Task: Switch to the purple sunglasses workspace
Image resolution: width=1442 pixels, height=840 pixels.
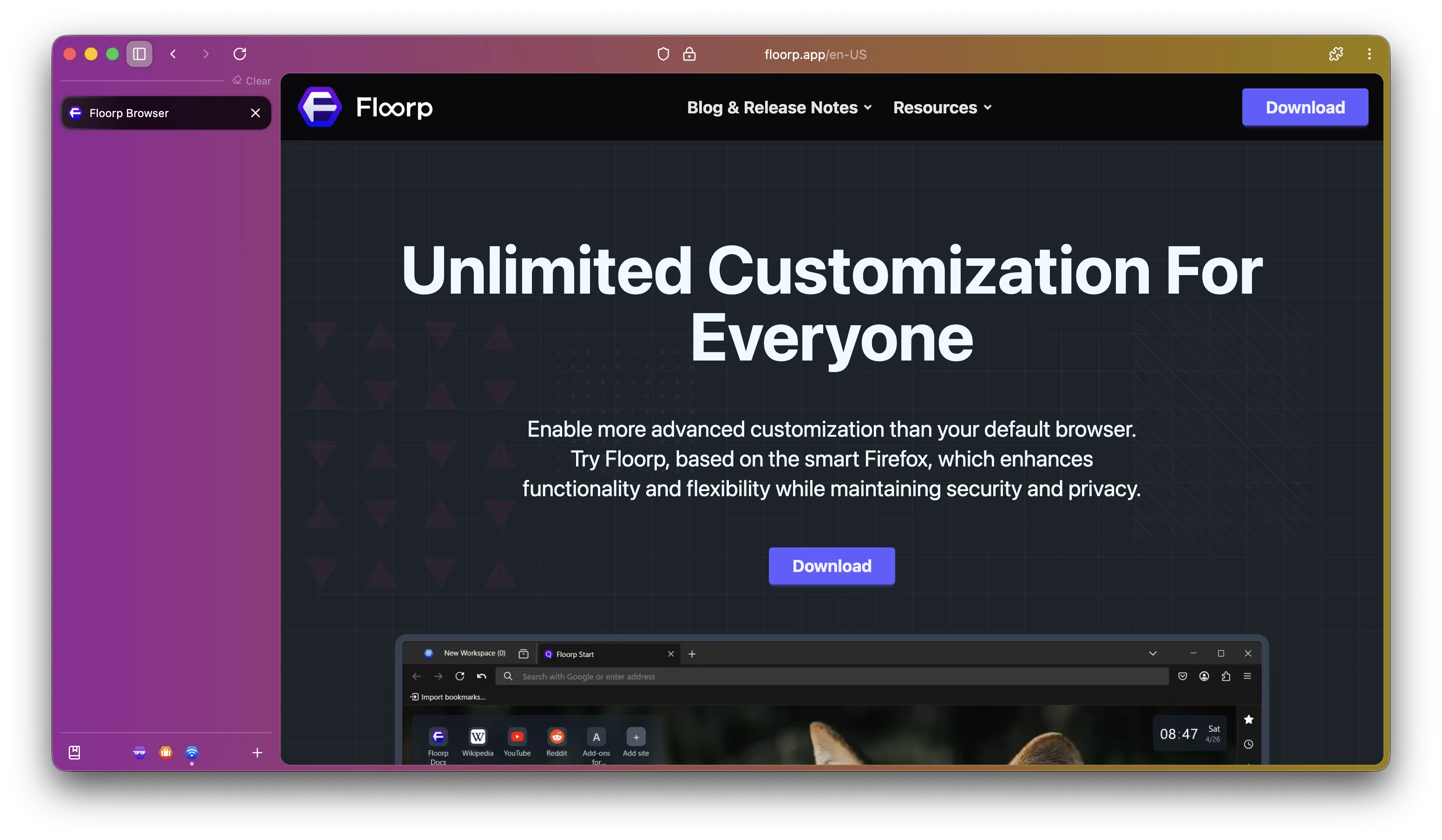Action: pyautogui.click(x=139, y=753)
